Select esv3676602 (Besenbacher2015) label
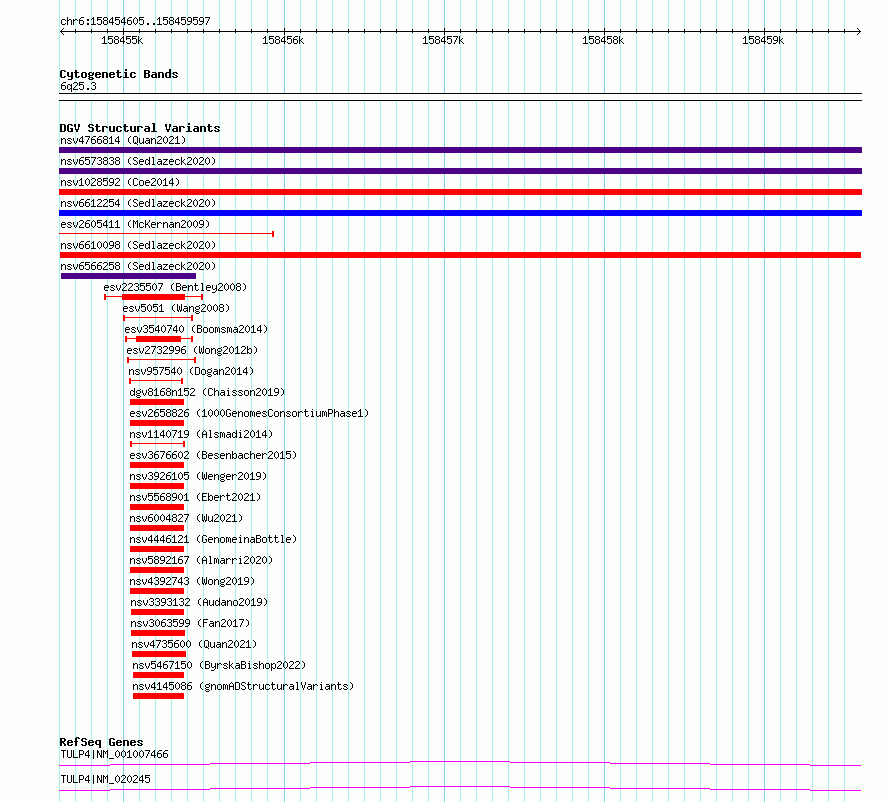 click(213, 455)
